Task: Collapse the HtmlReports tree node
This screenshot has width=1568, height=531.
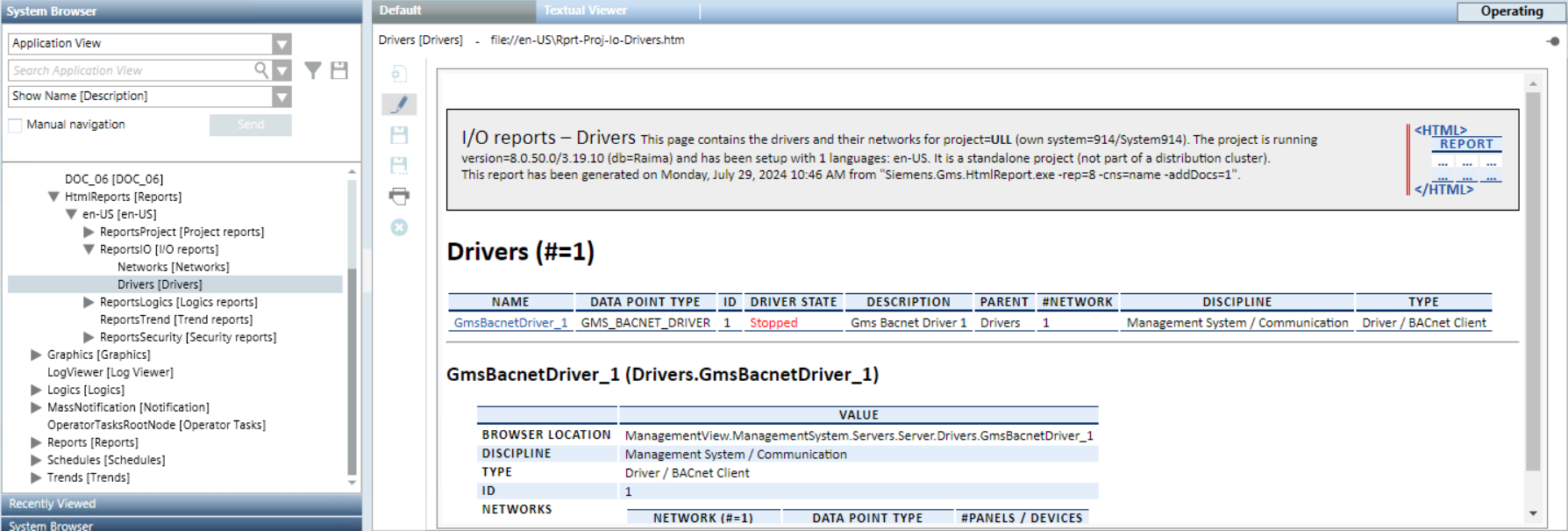Action: (53, 197)
